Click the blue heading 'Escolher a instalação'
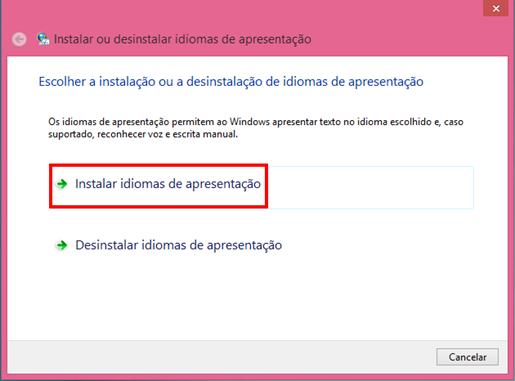Image resolution: width=515 pixels, height=381 pixels. pos(231,82)
